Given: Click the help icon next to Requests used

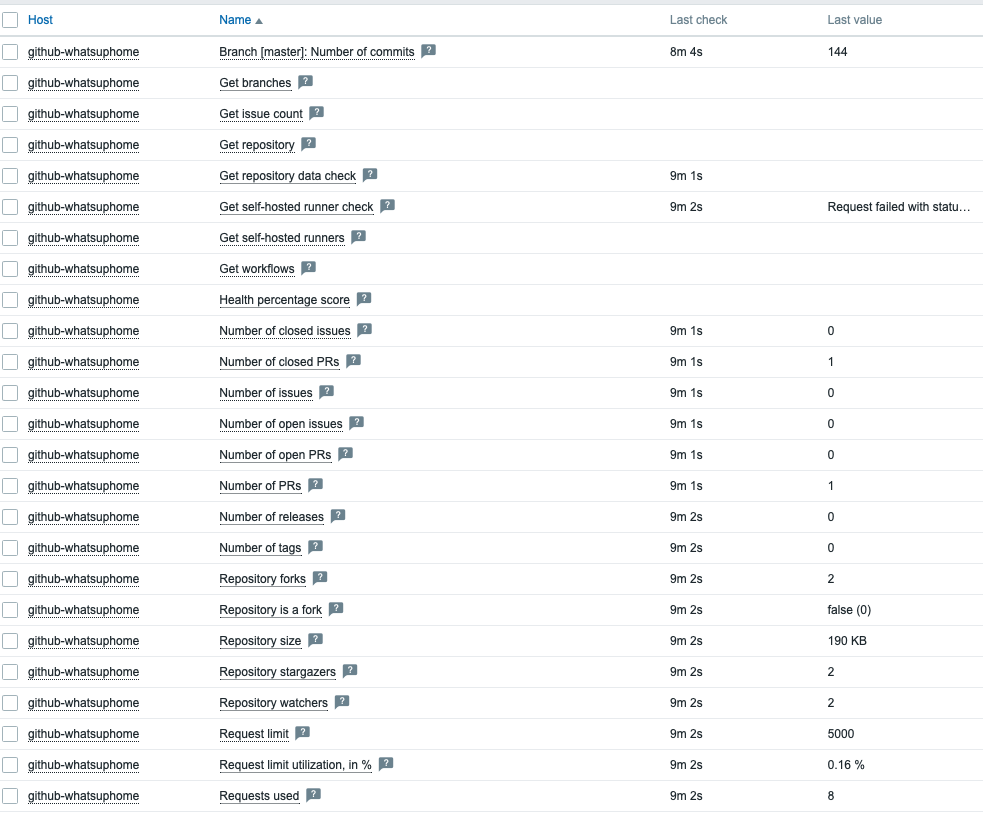Looking at the screenshot, I should point(314,795).
